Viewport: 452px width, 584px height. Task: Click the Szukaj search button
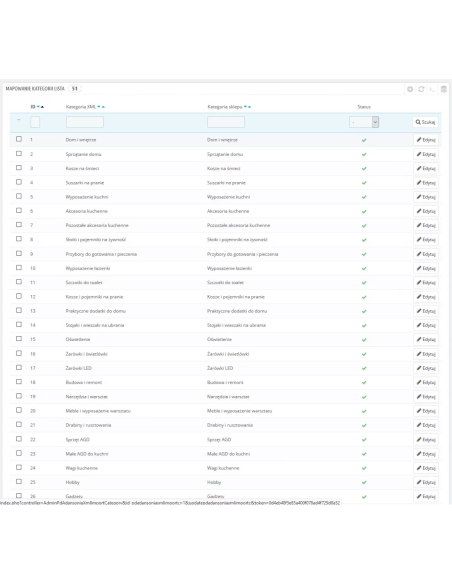425,122
